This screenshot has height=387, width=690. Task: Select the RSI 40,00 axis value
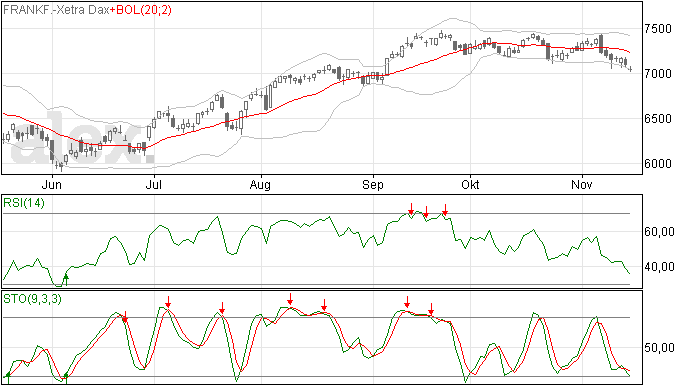click(659, 267)
